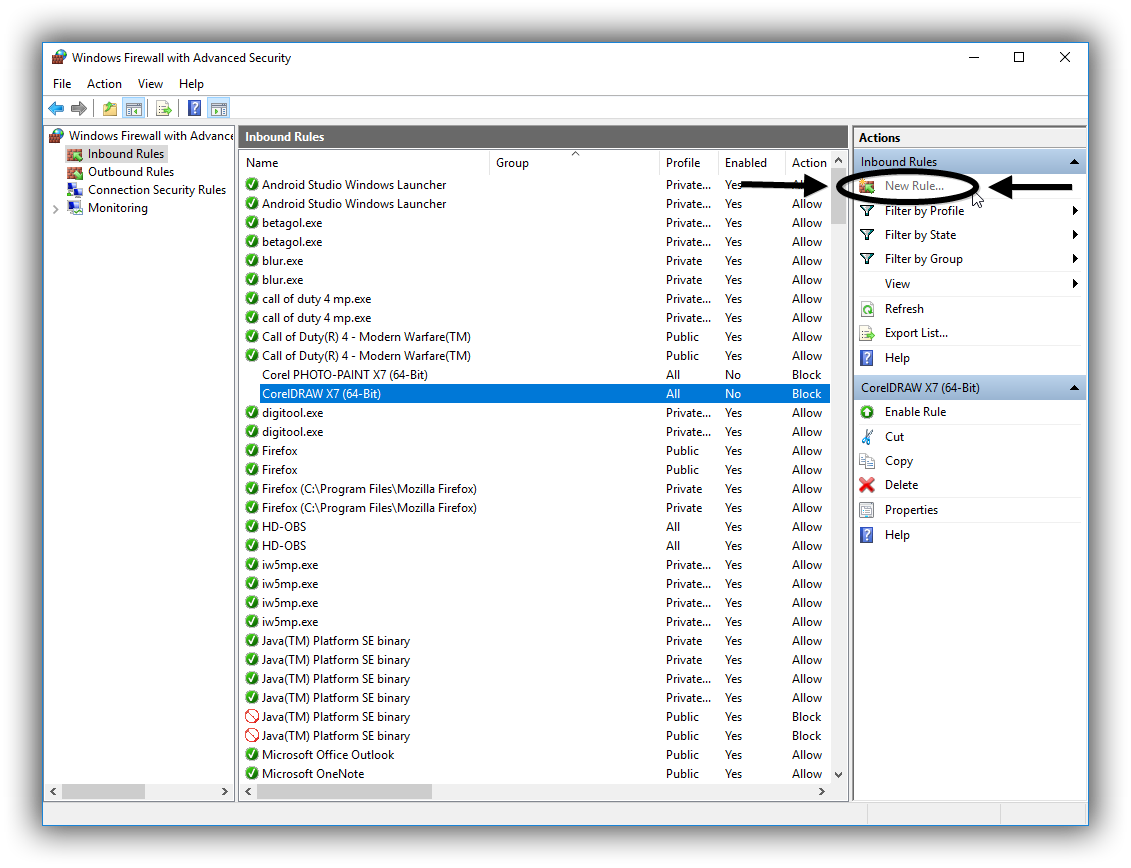The height and width of the screenshot is (868, 1131).
Task: Sort by the Profile column header
Action: [x=688, y=163]
